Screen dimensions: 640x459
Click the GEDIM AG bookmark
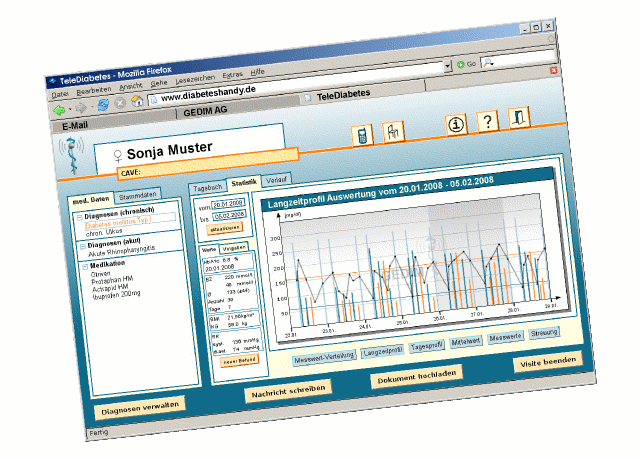[205, 112]
